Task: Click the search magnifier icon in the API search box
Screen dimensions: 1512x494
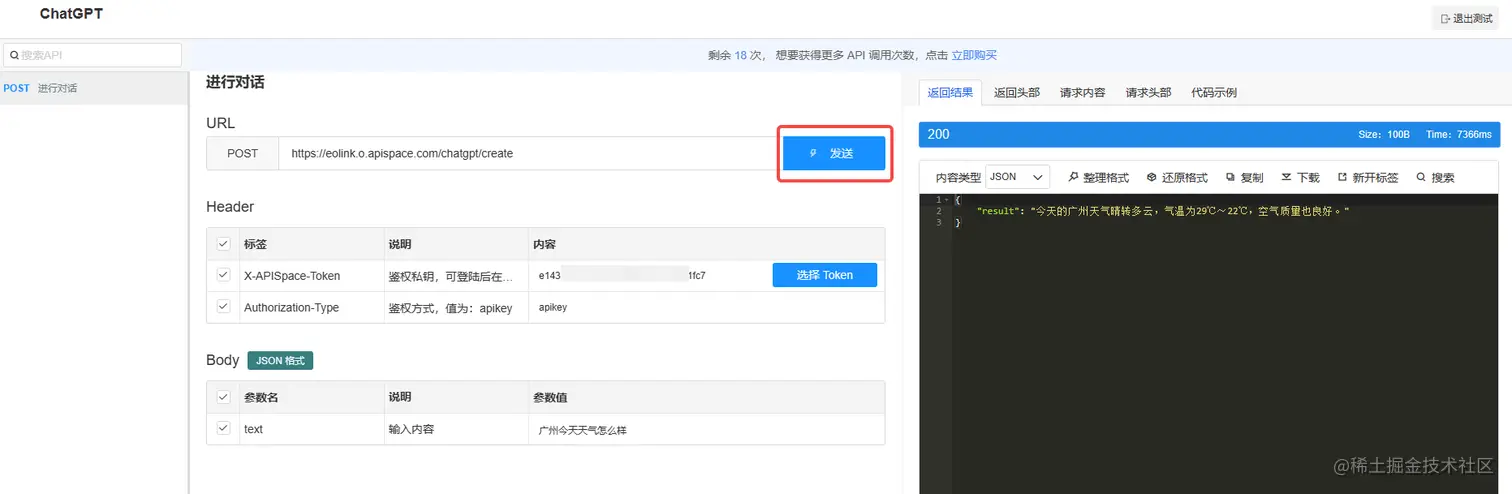Action: click(14, 56)
